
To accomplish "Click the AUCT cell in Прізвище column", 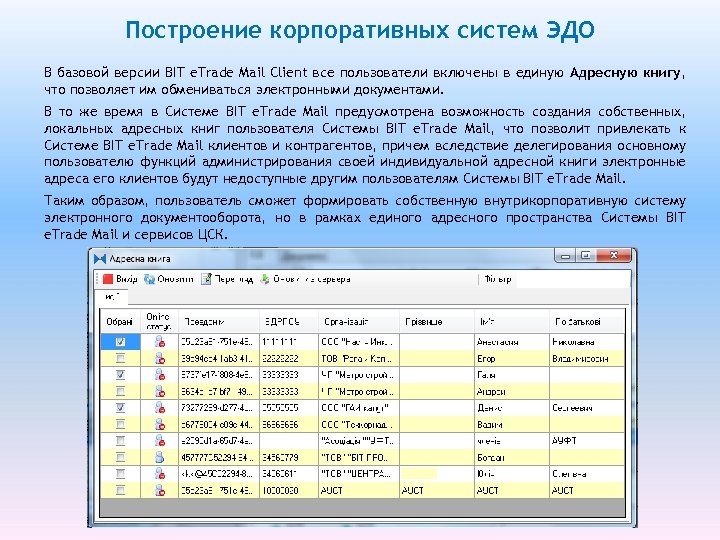I will 437,490.
